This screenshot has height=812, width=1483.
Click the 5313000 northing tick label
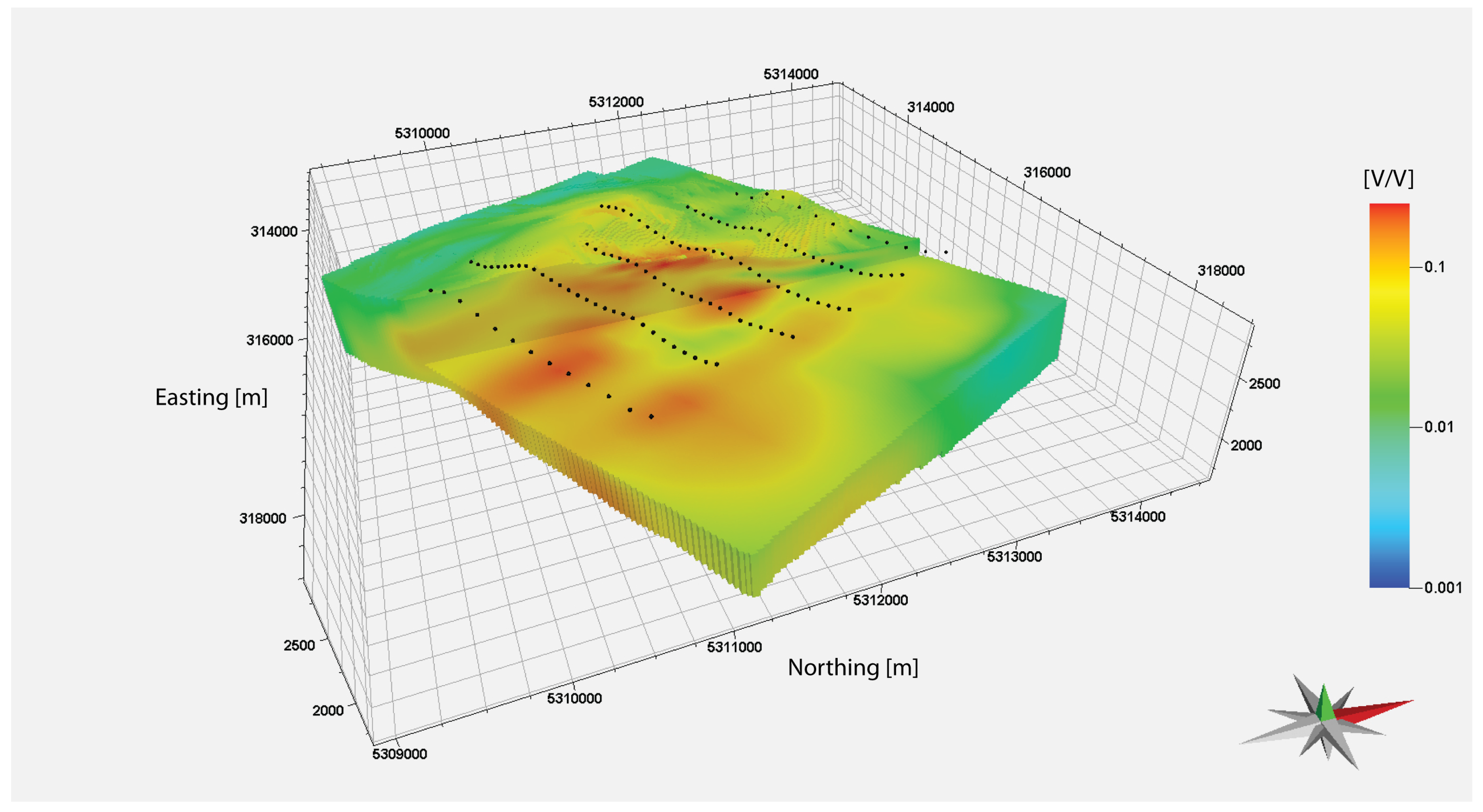(1014, 556)
